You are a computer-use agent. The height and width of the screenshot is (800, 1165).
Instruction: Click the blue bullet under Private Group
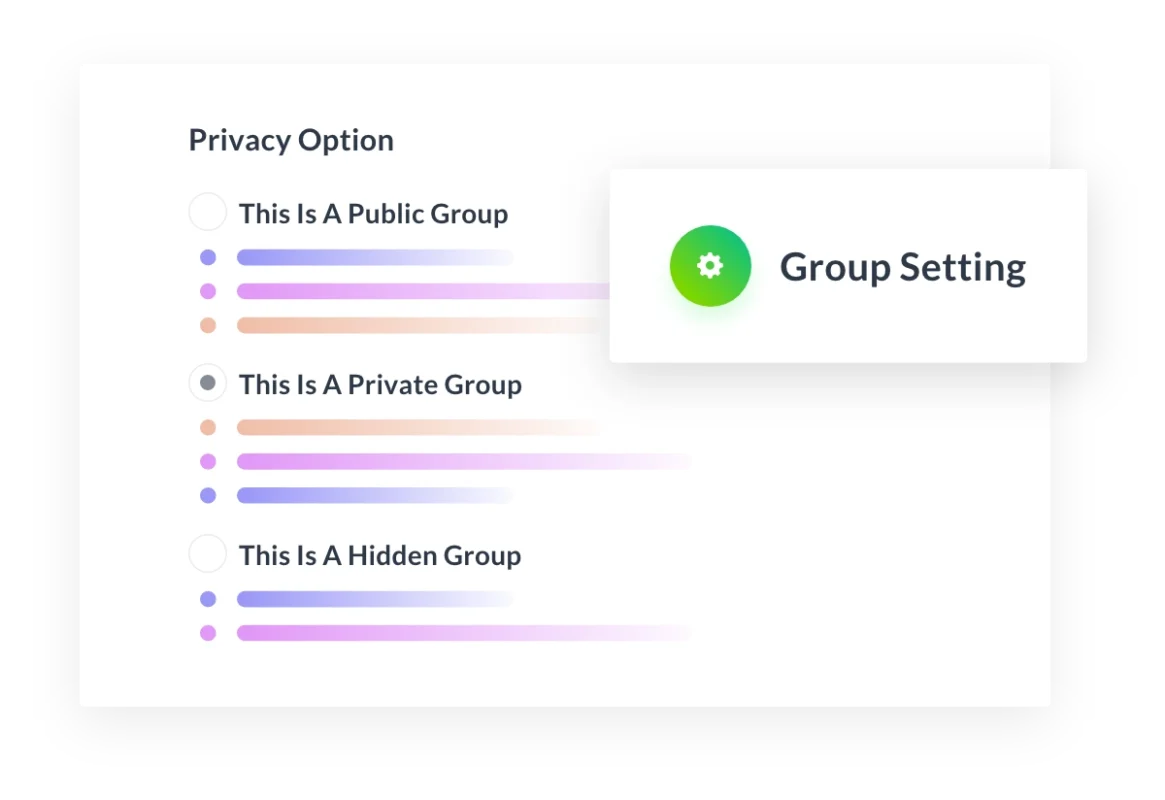coord(208,495)
